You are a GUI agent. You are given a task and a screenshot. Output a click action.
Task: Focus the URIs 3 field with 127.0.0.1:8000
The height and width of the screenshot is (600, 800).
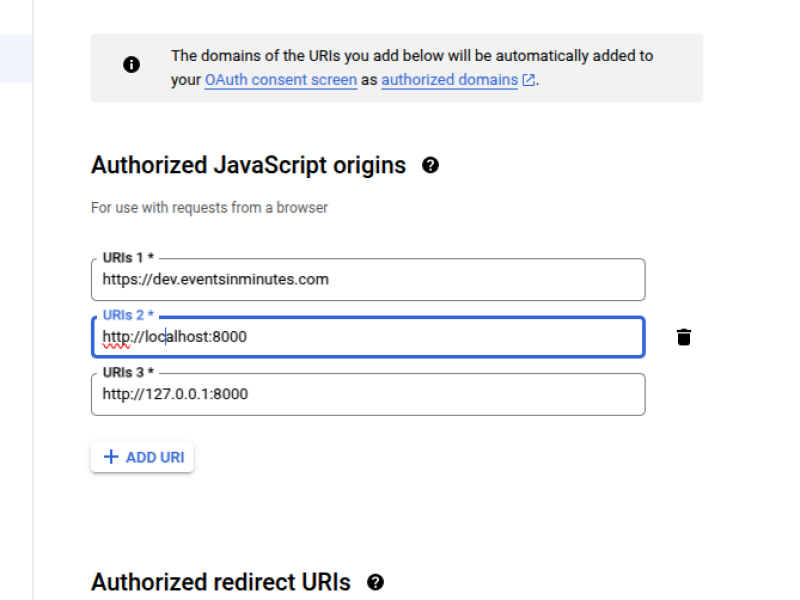coord(368,394)
